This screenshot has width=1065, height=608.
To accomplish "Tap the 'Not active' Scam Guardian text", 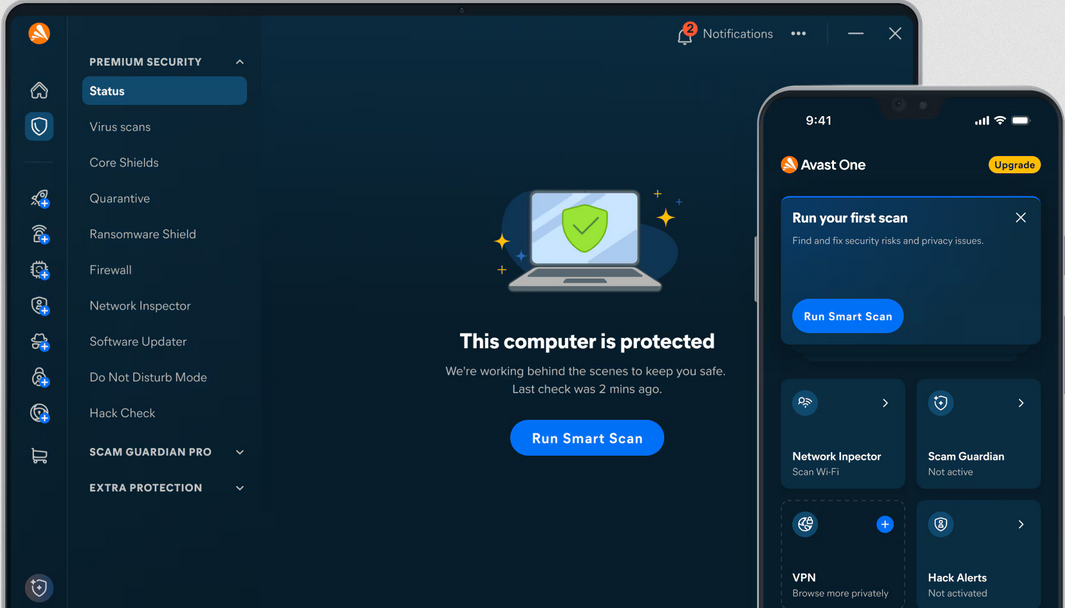I will pos(950,472).
